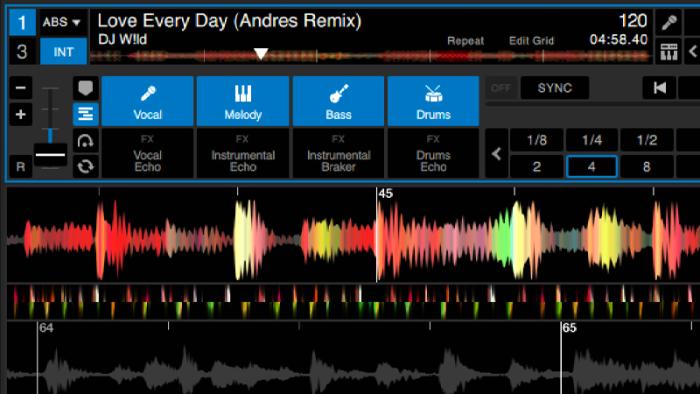This screenshot has height=394, width=700.
Task: Seek within the track overview waveform
Action: pyautogui.click(x=370, y=56)
